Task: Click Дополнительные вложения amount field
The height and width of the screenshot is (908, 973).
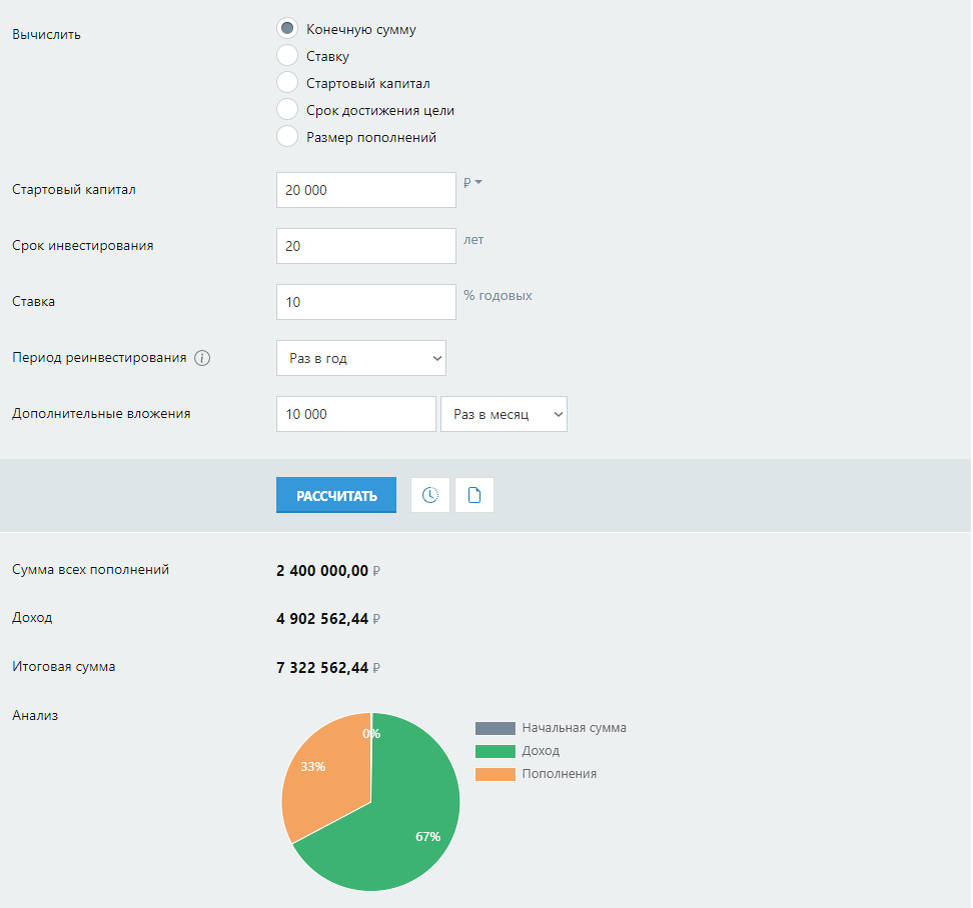Action: tap(356, 414)
